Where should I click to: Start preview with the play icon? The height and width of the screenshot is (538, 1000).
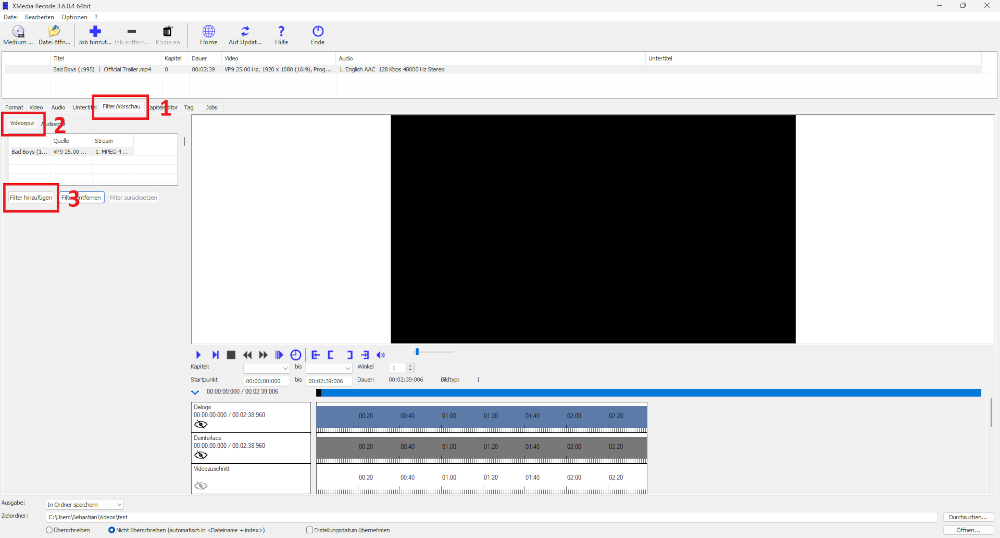198,355
